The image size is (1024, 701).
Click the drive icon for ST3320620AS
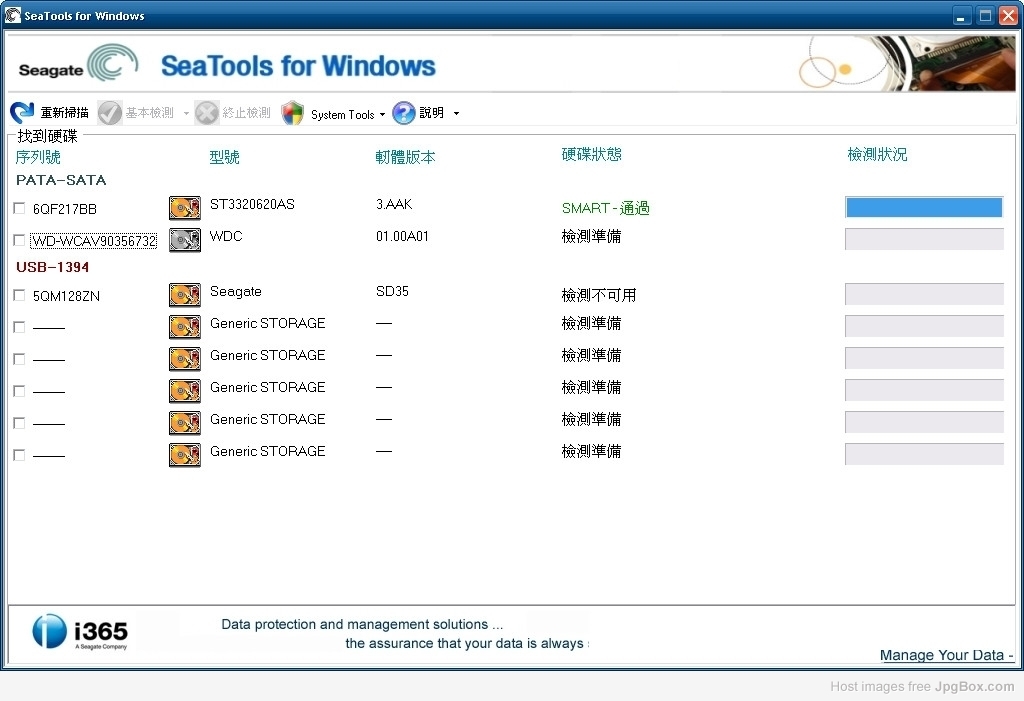[185, 208]
